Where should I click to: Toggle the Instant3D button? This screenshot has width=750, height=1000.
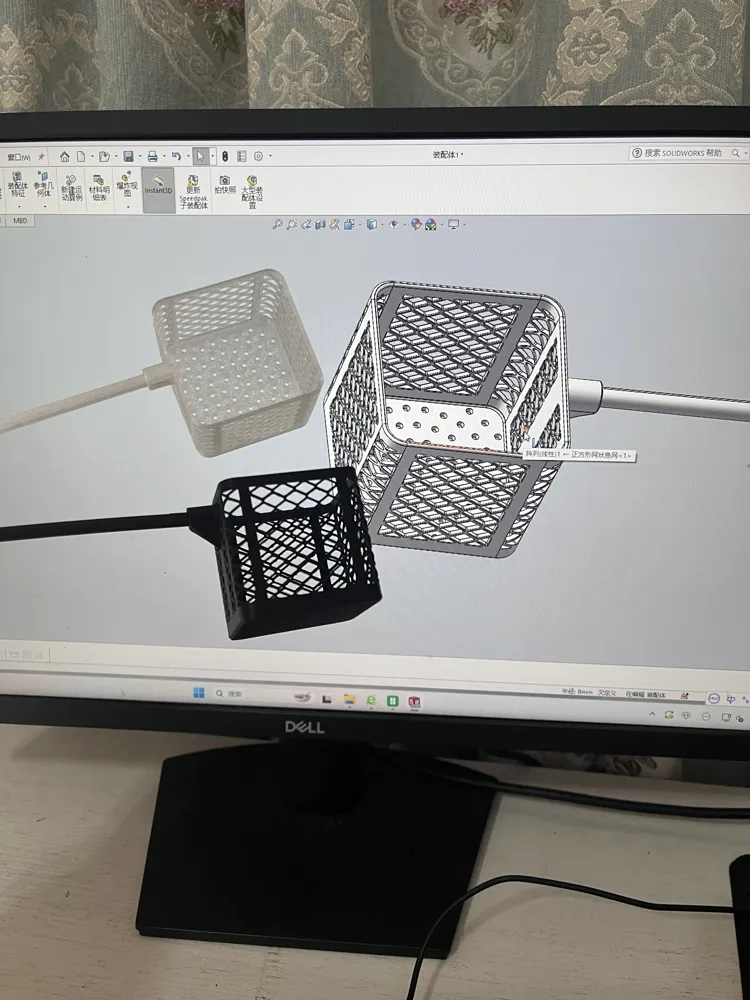[158, 185]
